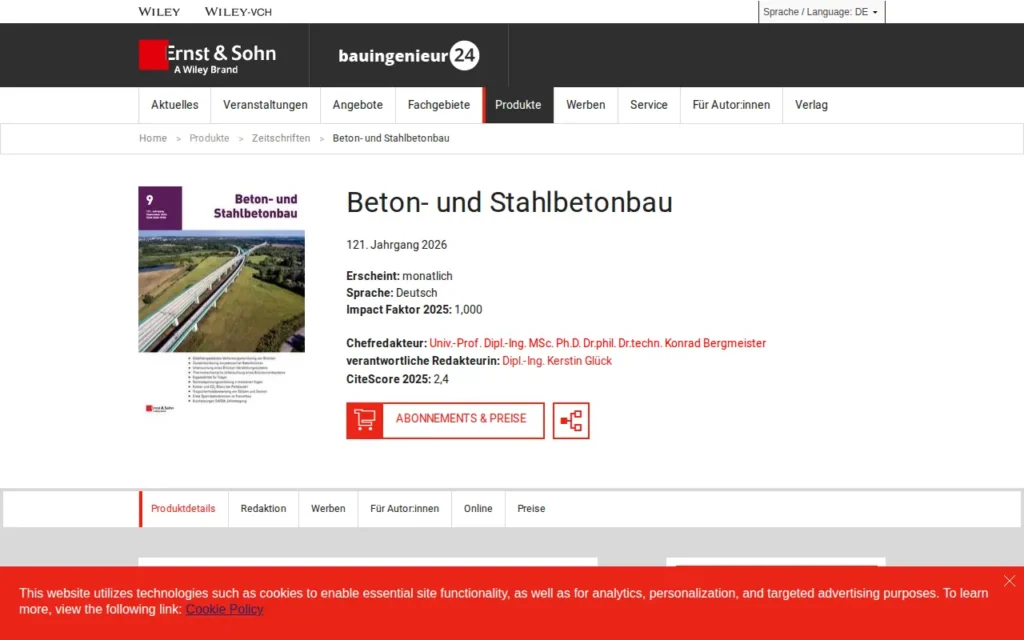Click the '121. Jahrgang 2026' text
This screenshot has width=1024, height=640.
396,245
